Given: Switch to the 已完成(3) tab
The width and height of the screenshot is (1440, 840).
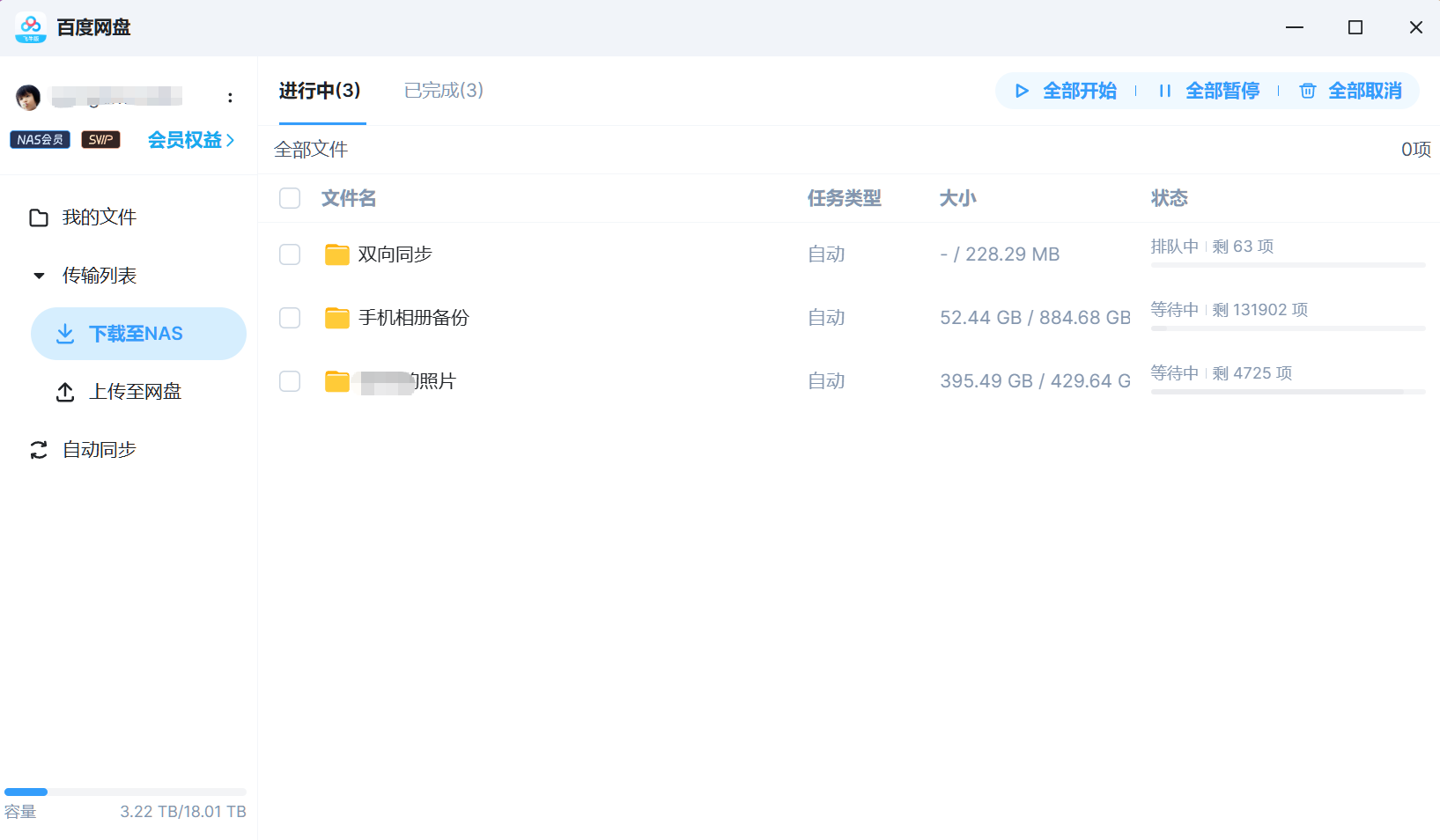Looking at the screenshot, I should coord(443,90).
